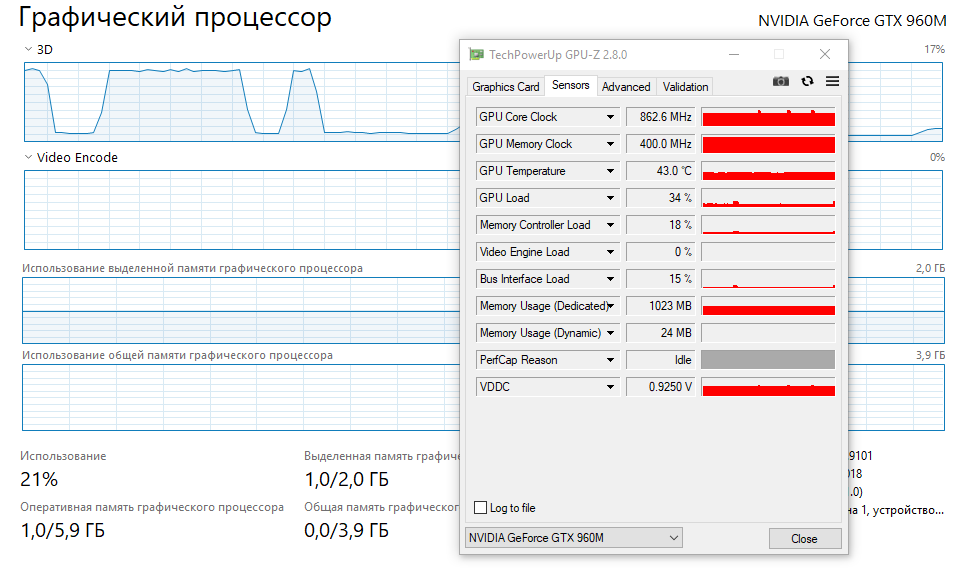Switch to the Graphics Card tab

(505, 87)
